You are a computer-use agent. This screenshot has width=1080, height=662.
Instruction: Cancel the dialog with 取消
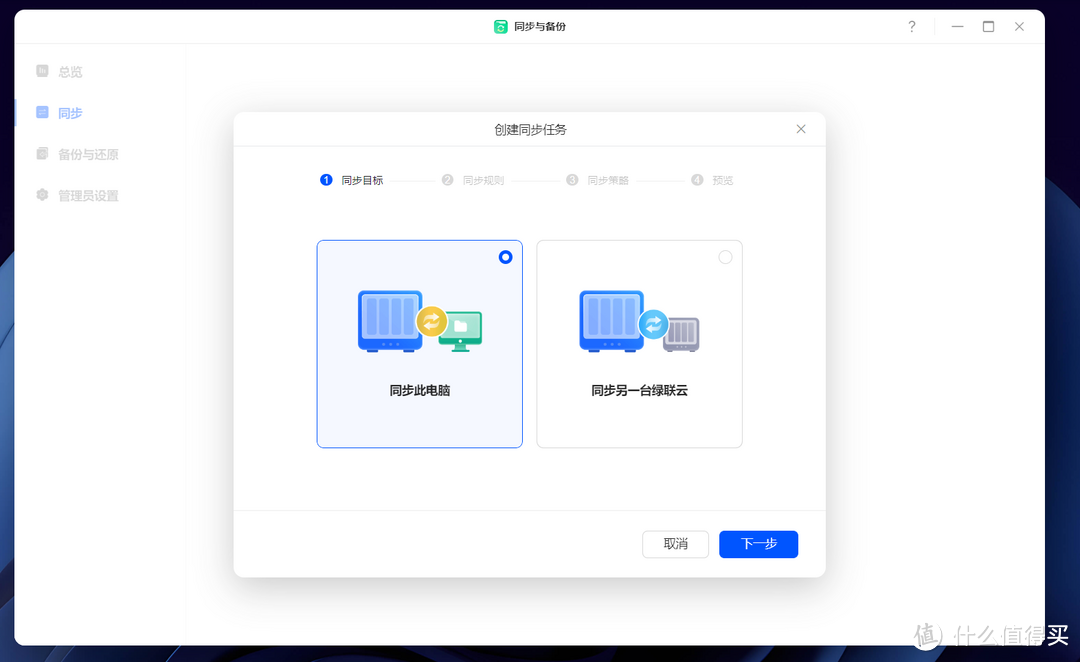[x=675, y=544]
